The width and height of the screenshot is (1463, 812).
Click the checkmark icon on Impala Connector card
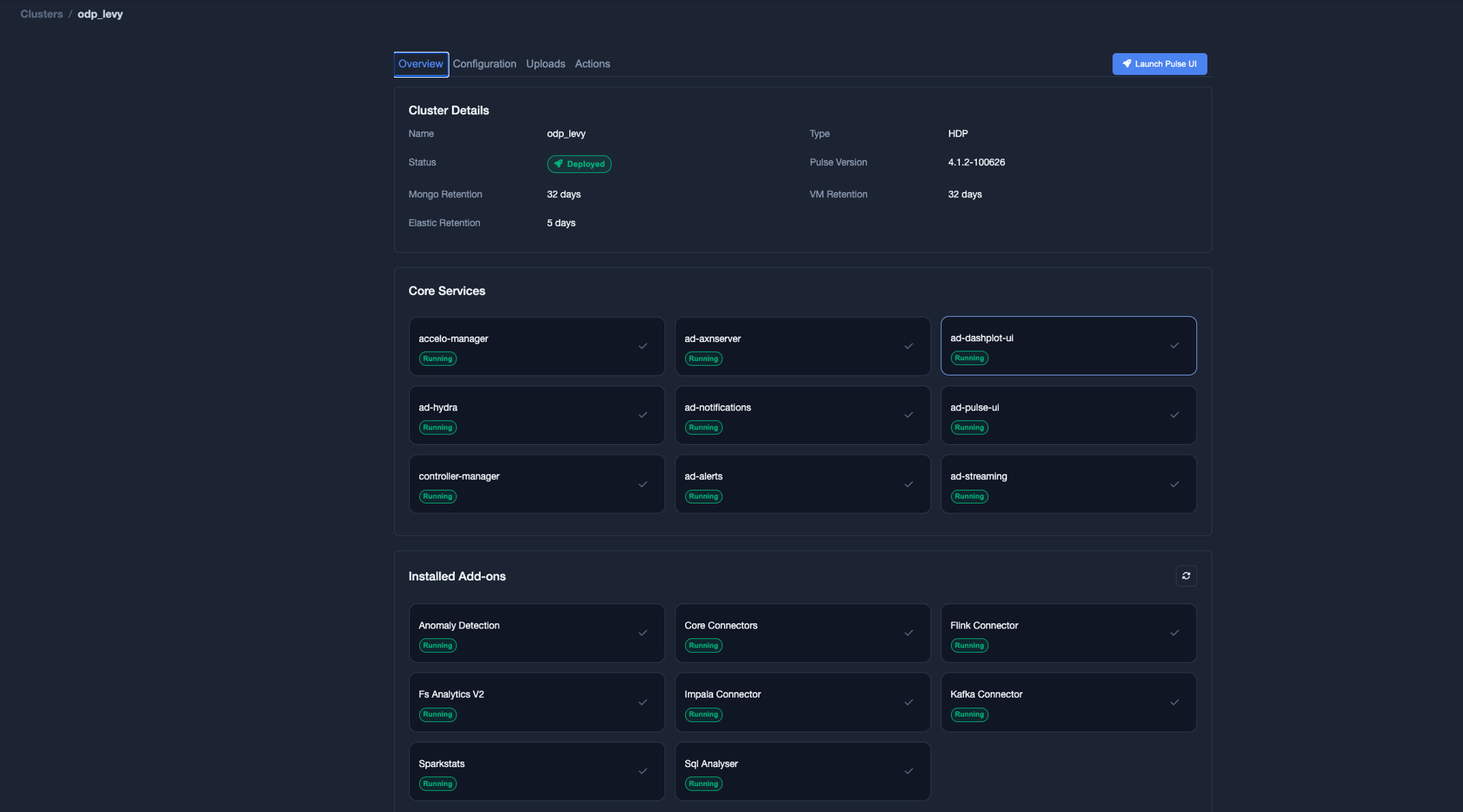tap(909, 702)
